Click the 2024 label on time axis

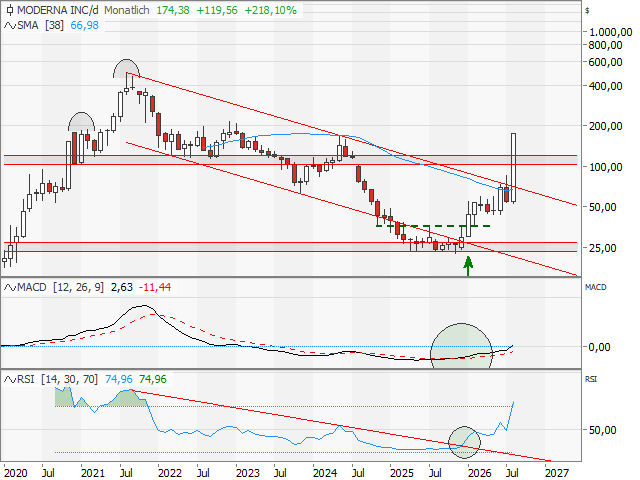(325, 473)
